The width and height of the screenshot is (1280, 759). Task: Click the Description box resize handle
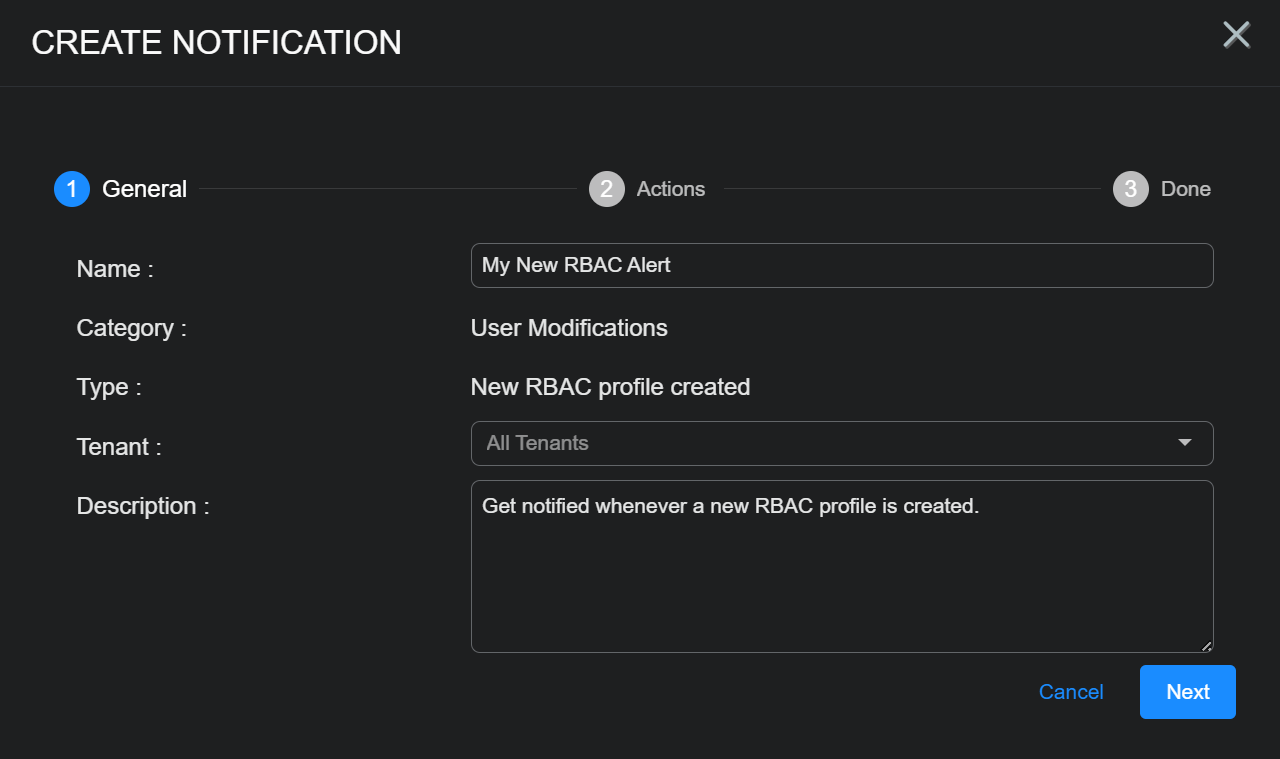[x=1206, y=646]
